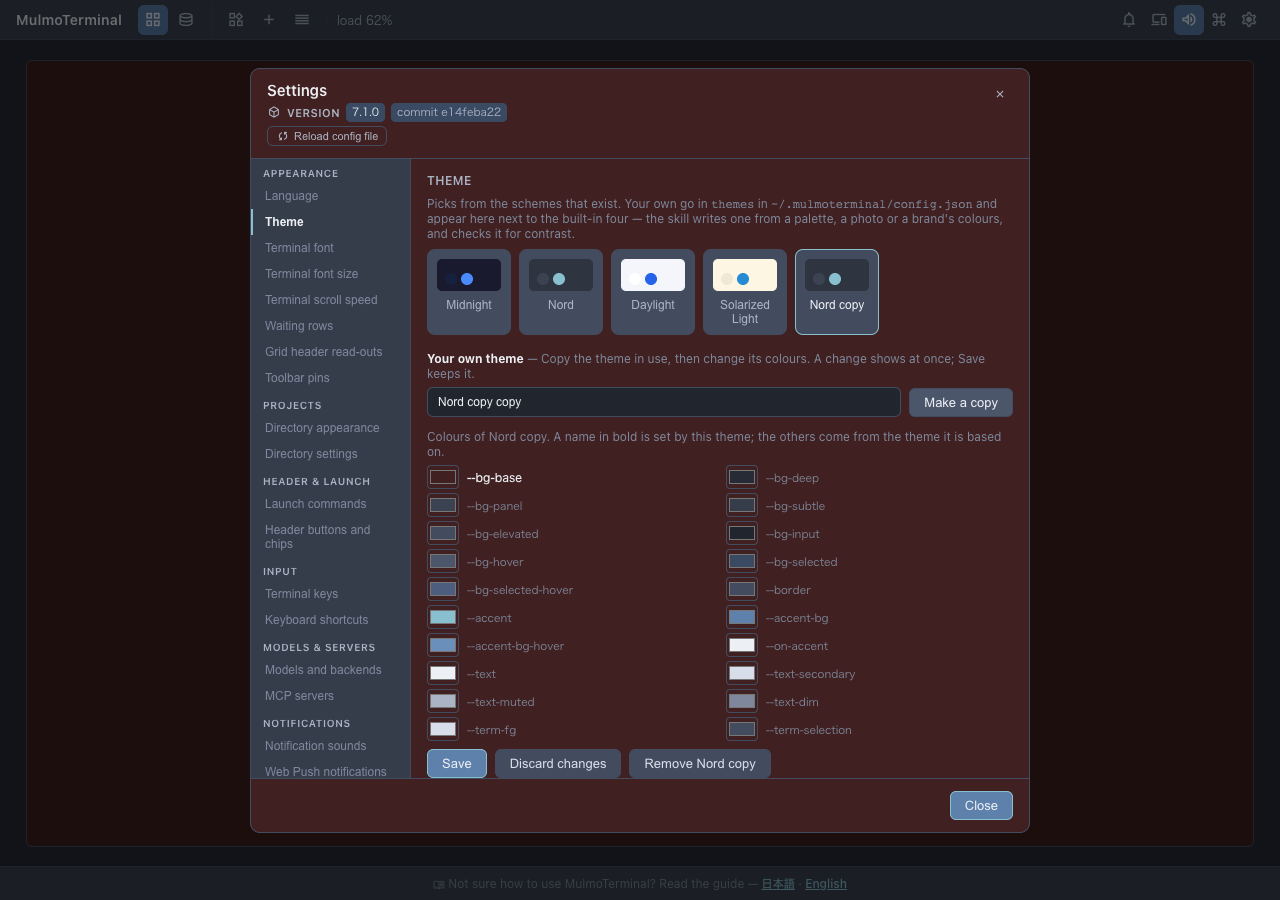Toggle the speaker sound icon
Screen dimensions: 1280x900
point(1189,20)
